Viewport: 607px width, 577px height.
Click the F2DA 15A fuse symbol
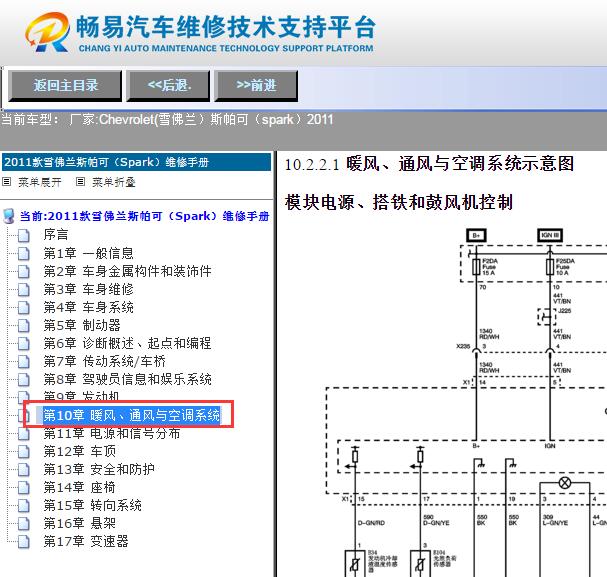click(x=477, y=267)
